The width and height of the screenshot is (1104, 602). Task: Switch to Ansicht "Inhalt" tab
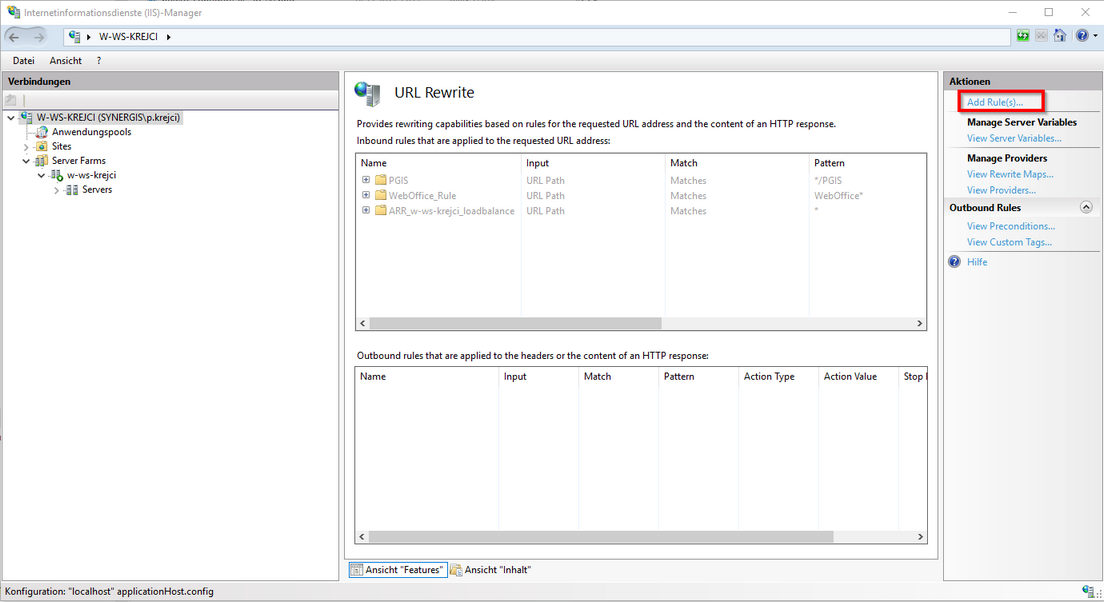pyautogui.click(x=490, y=570)
